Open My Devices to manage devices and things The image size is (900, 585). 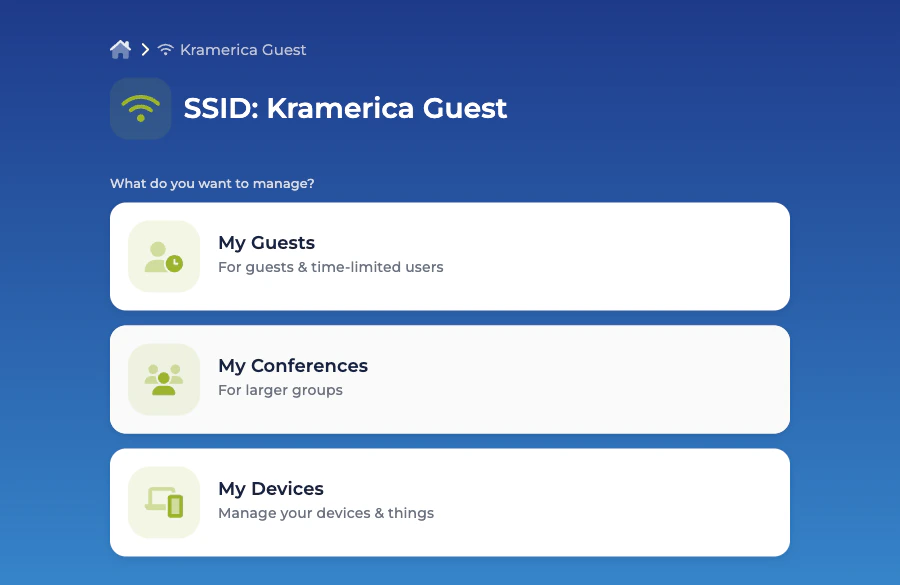450,502
